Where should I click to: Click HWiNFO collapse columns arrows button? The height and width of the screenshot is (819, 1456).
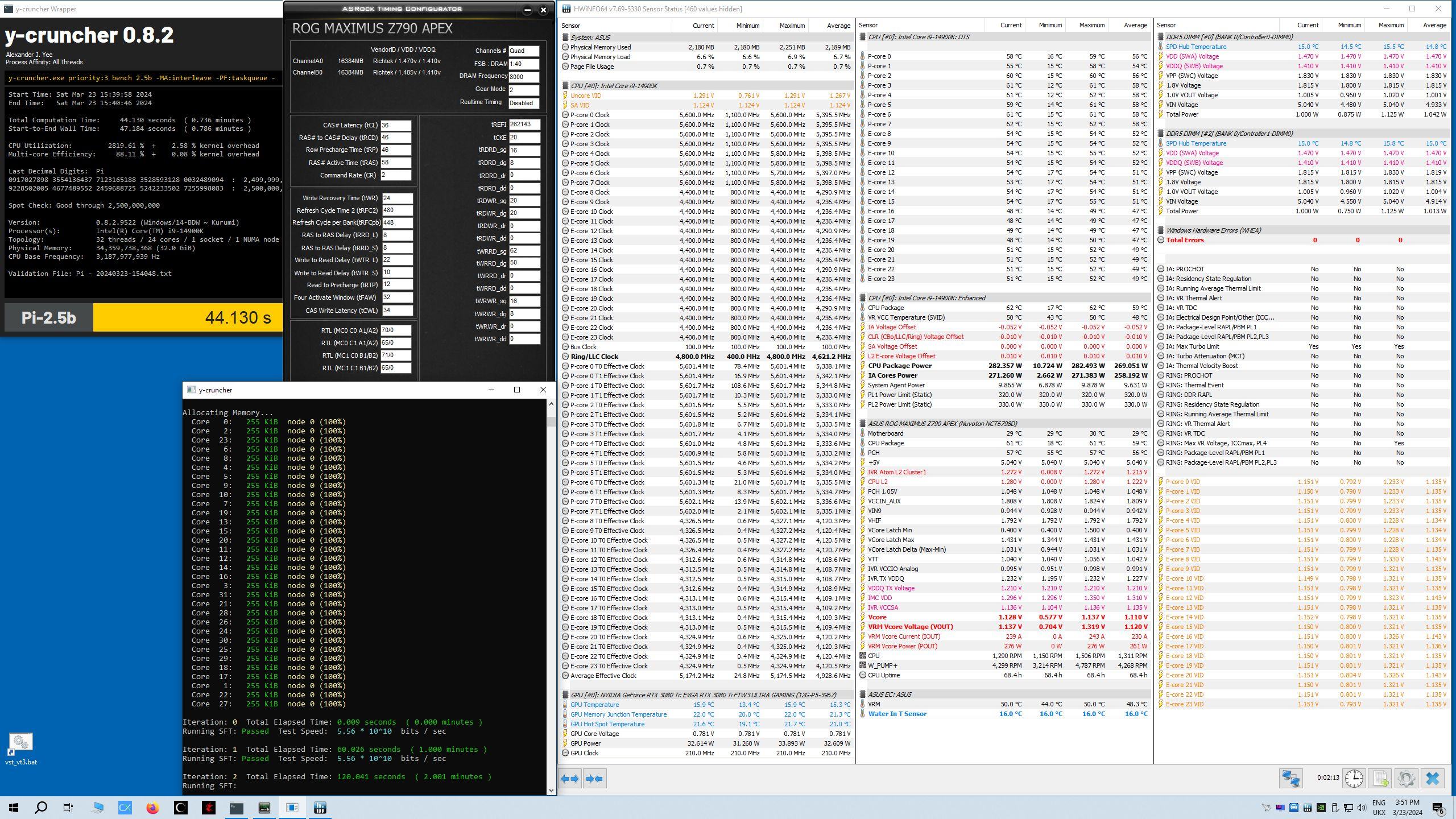click(594, 779)
